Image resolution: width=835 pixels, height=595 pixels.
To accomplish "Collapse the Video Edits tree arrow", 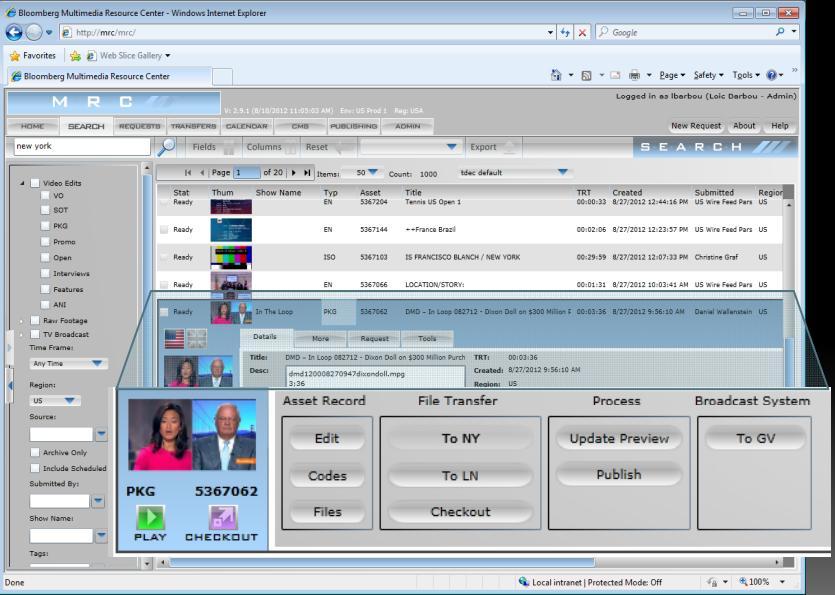I will [x=22, y=183].
